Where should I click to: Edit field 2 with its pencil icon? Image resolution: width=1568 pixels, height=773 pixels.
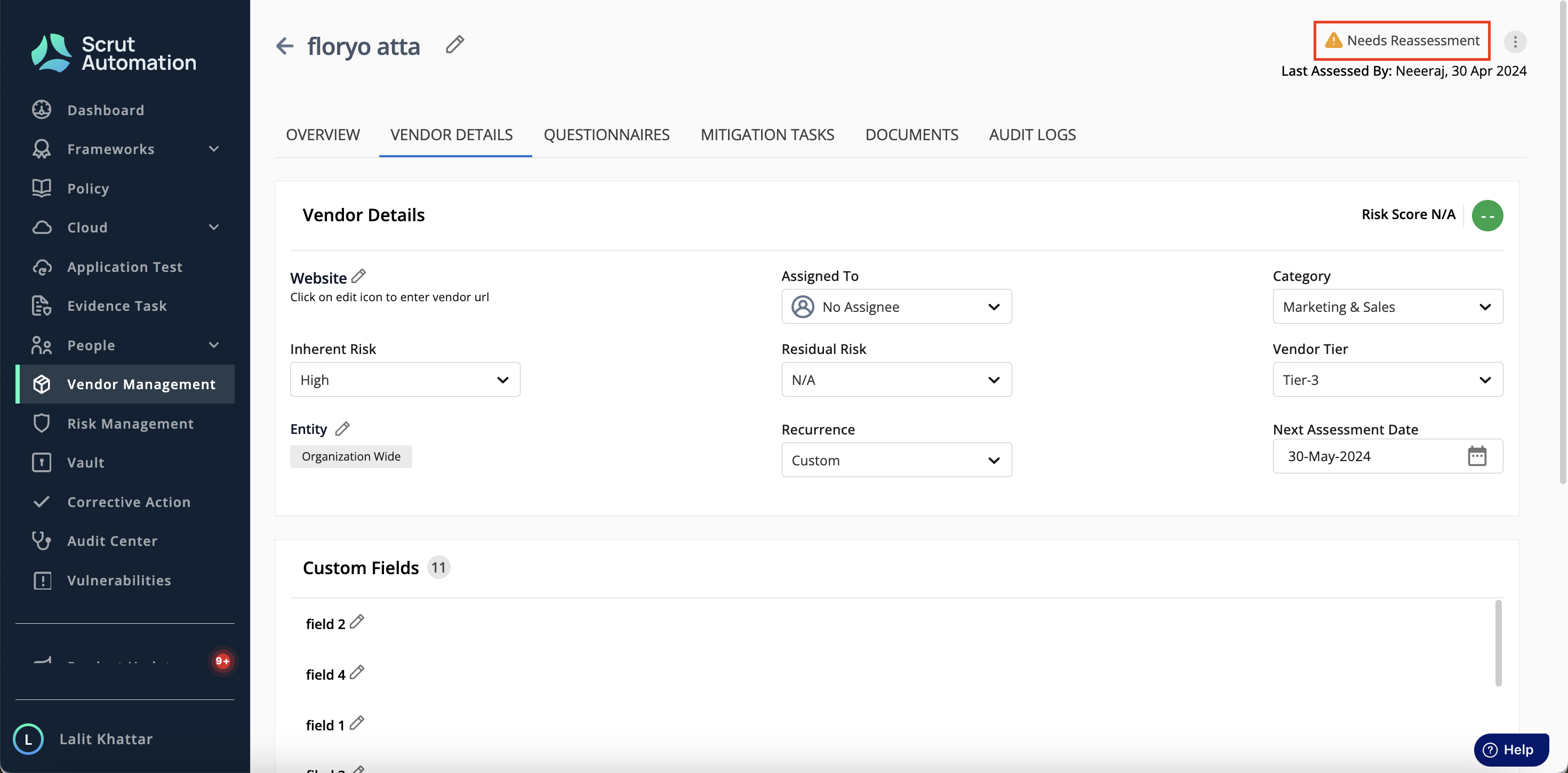pos(357,622)
